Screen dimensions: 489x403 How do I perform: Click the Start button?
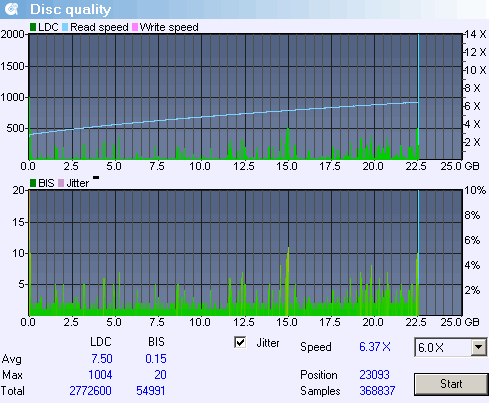(451, 384)
